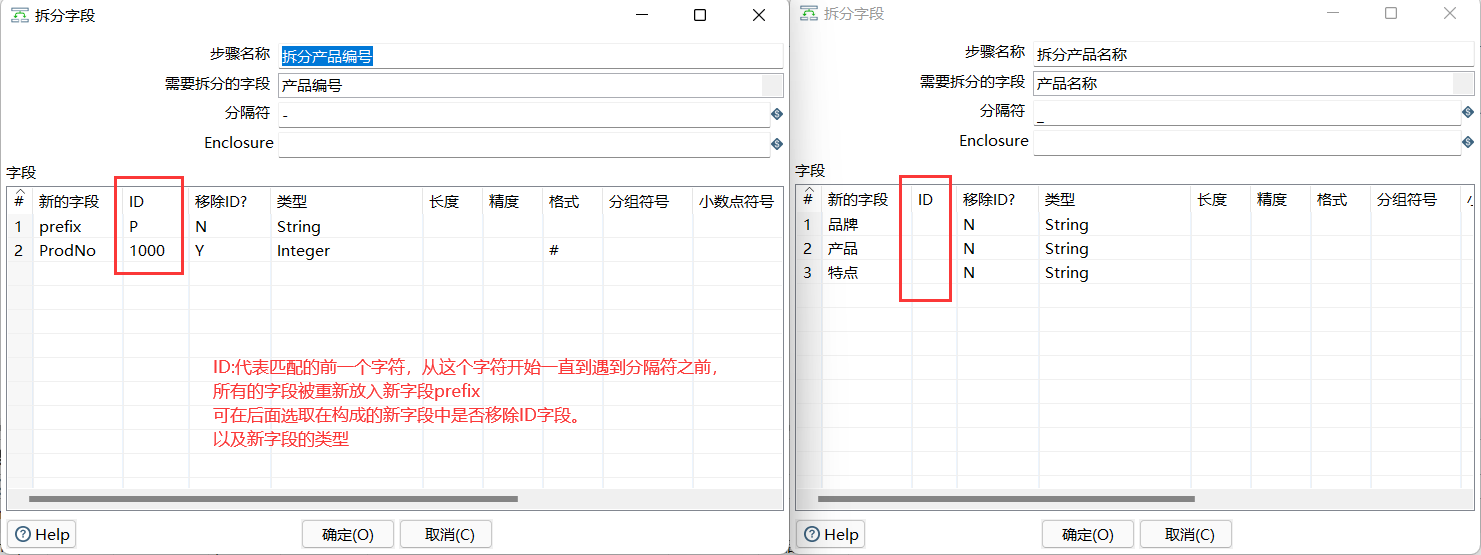The width and height of the screenshot is (1481, 555).
Task: Click 小数点符号 column header in left table
Action: tap(738, 201)
